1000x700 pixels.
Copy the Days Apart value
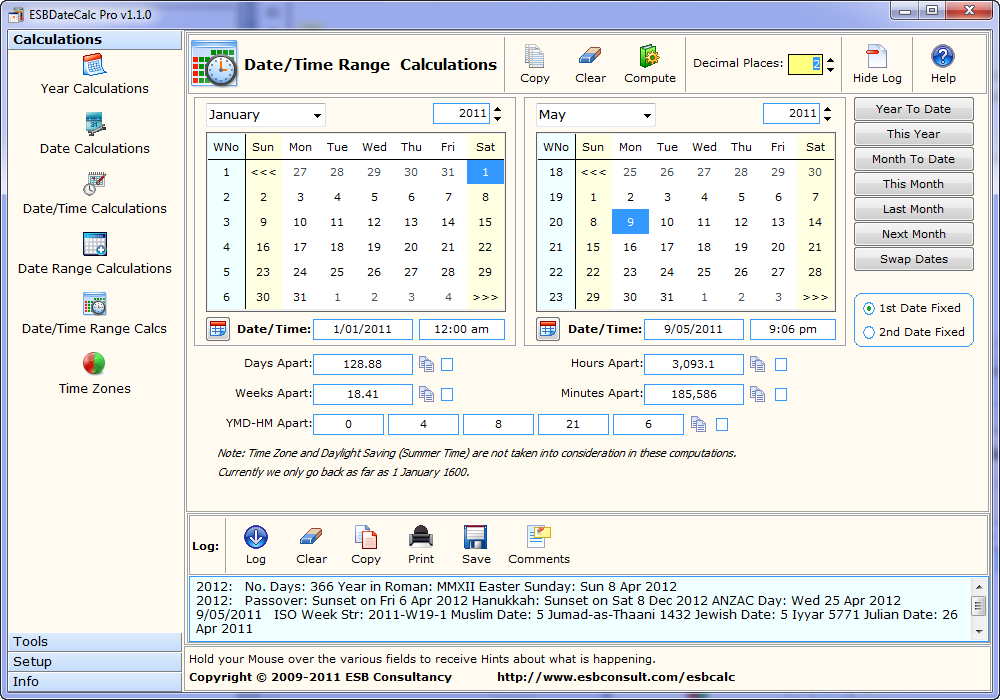pyautogui.click(x=427, y=364)
